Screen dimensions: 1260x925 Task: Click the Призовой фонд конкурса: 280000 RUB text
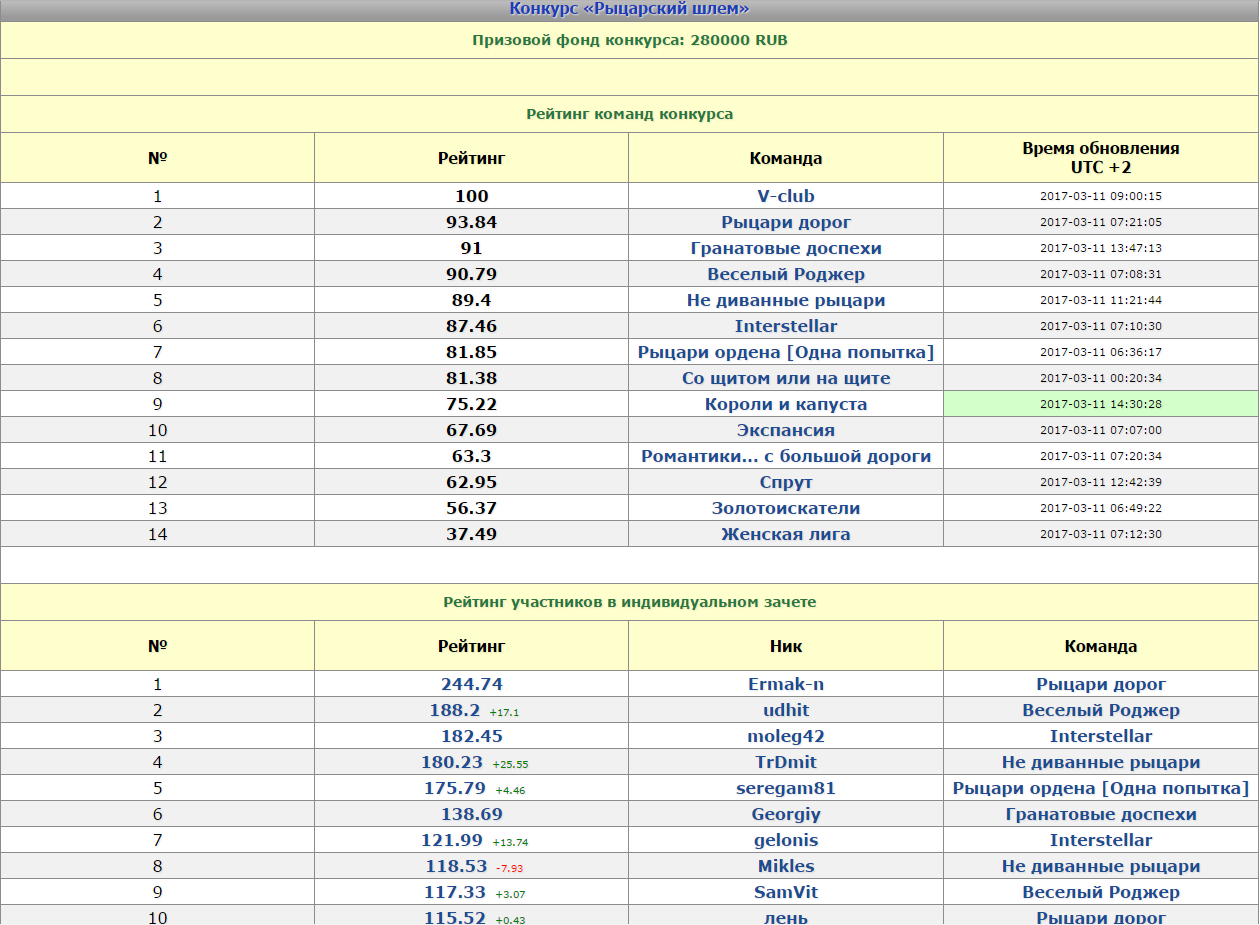click(x=630, y=40)
